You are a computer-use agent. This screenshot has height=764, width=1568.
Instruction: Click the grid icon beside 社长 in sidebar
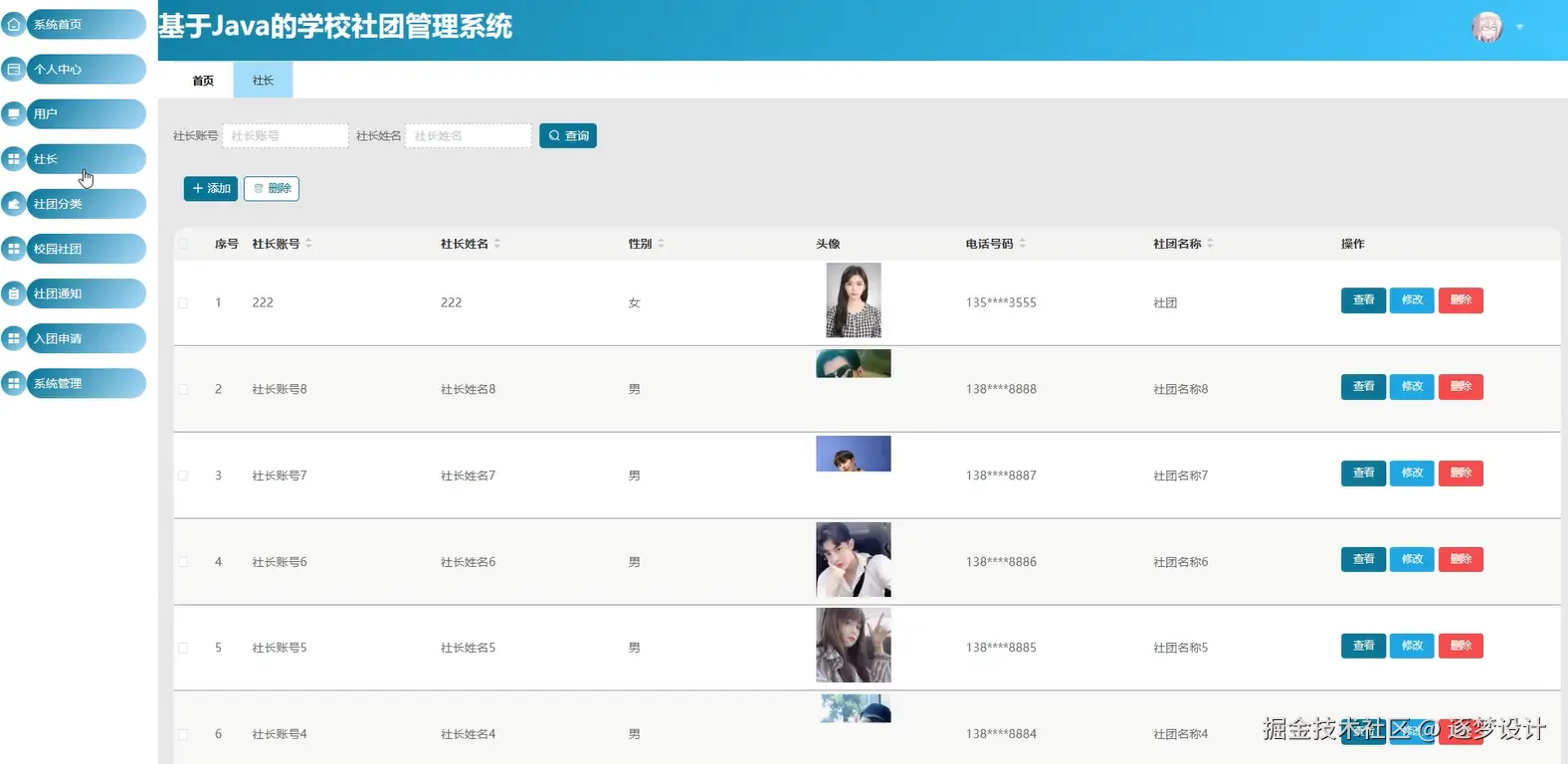point(14,158)
